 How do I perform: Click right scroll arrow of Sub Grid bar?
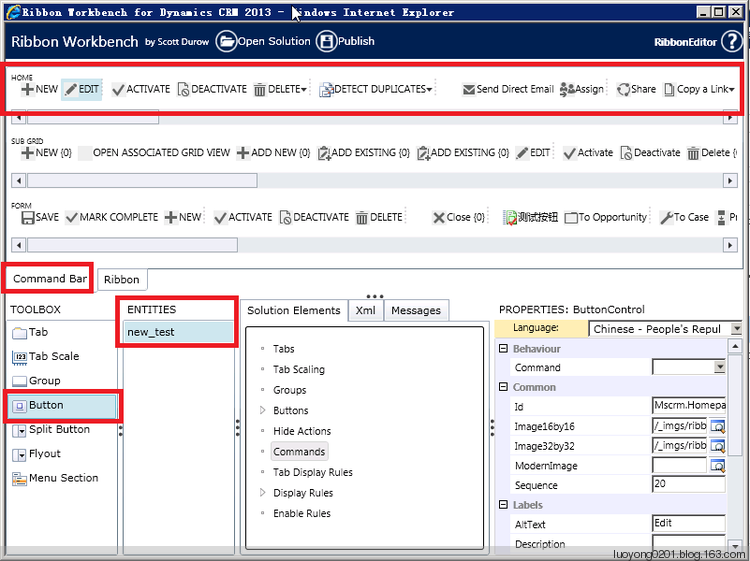pos(730,181)
